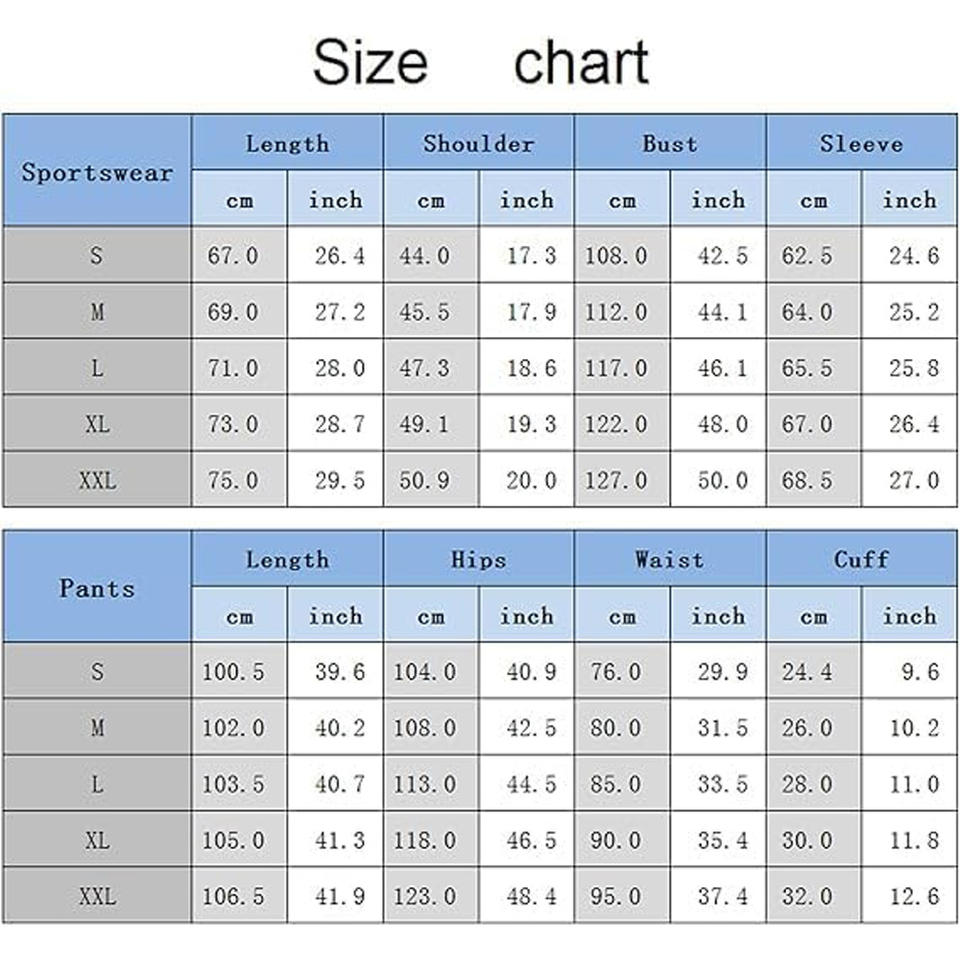Select the Waist column header

pos(670,560)
